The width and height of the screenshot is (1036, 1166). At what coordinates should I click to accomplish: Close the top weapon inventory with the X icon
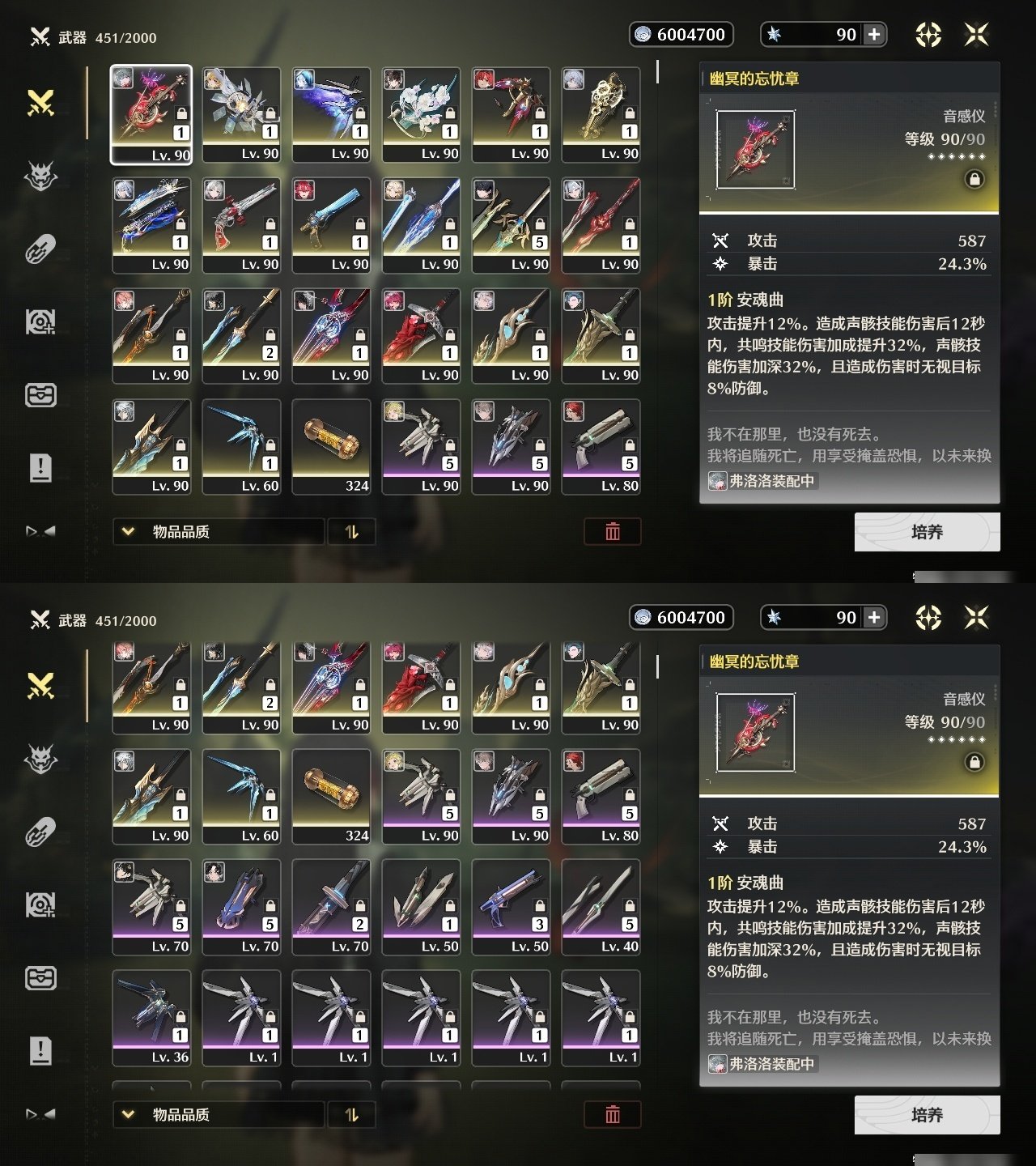coord(977,35)
